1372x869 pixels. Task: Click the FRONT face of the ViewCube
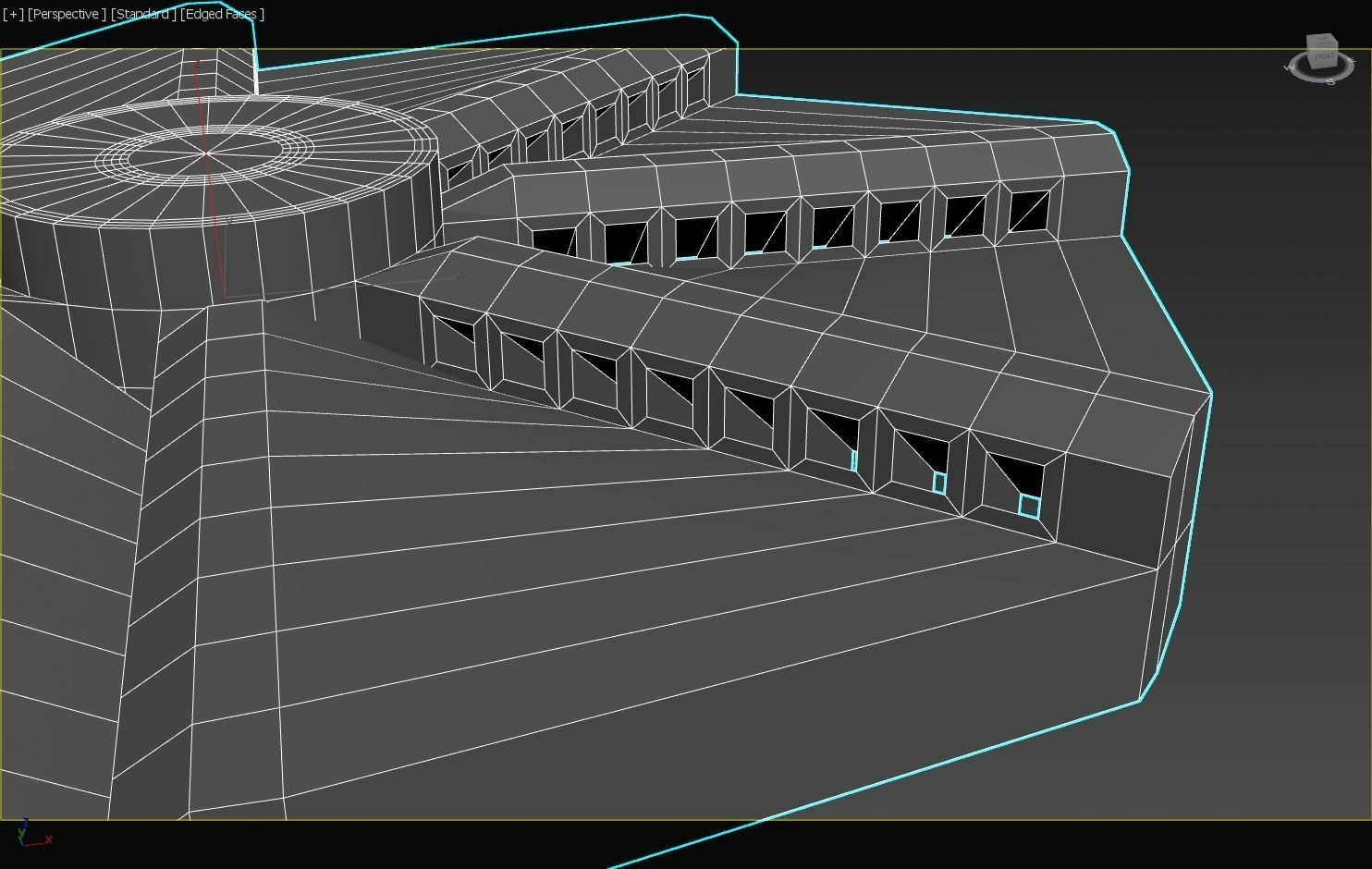1324,56
